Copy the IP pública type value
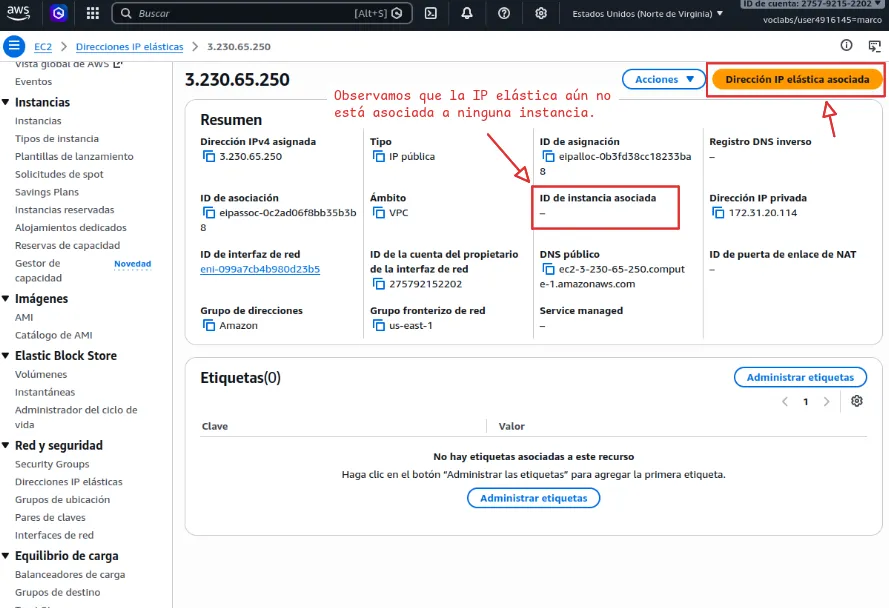The width and height of the screenshot is (889, 608). point(378,156)
